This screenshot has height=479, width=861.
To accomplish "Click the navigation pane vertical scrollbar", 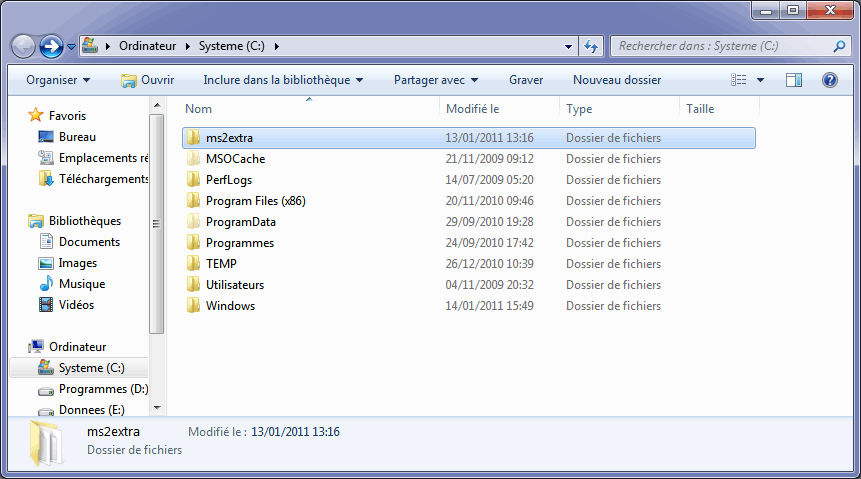I will (x=156, y=220).
